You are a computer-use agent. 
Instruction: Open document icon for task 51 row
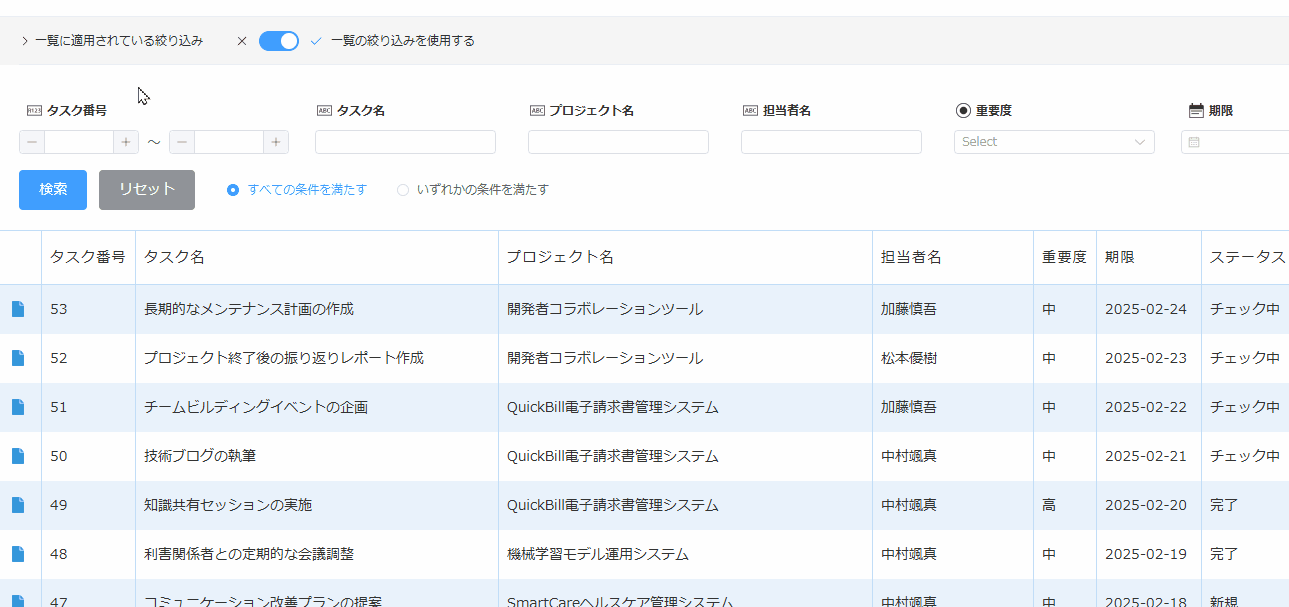point(17,407)
